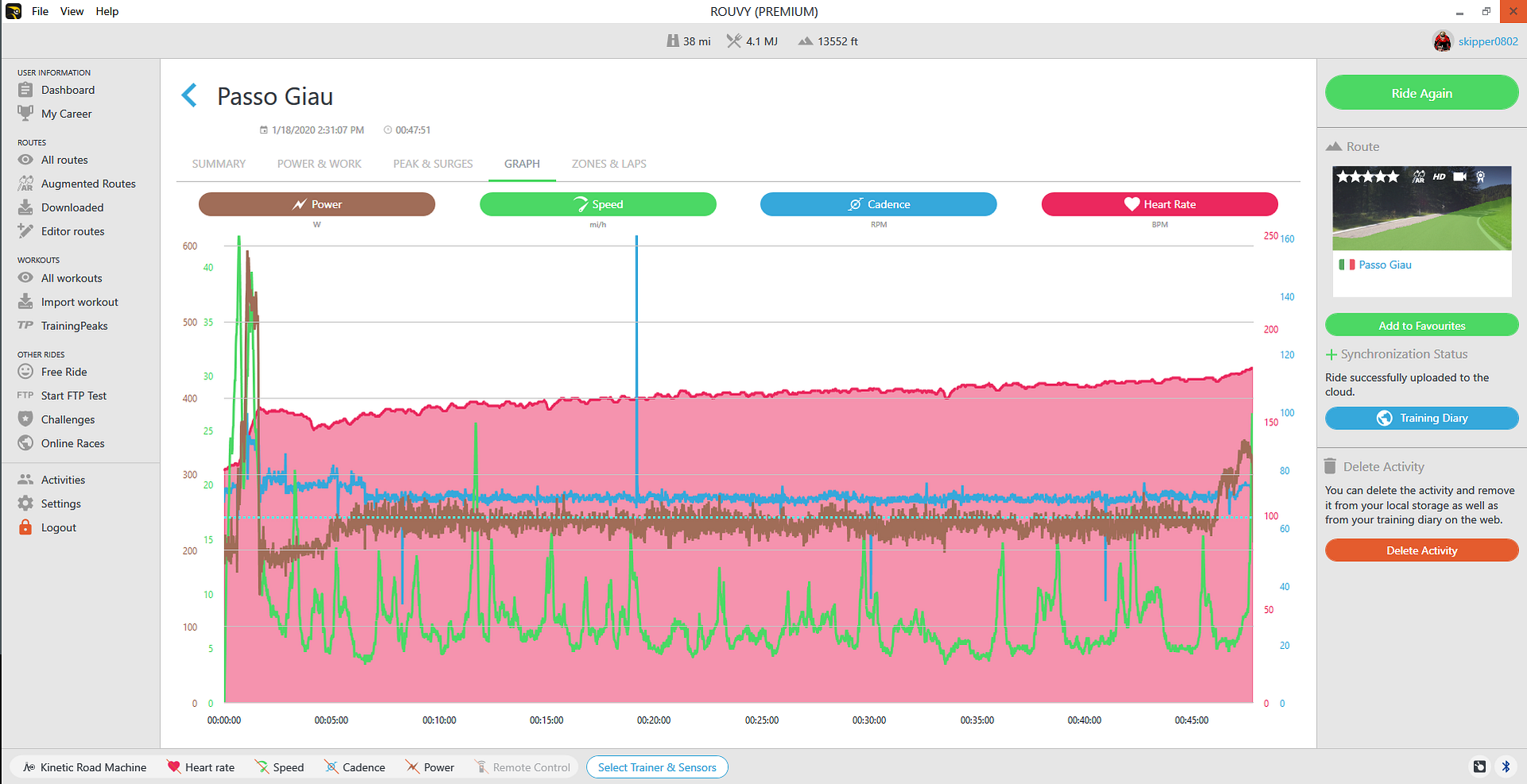Open Challenges shield icon

coord(25,419)
